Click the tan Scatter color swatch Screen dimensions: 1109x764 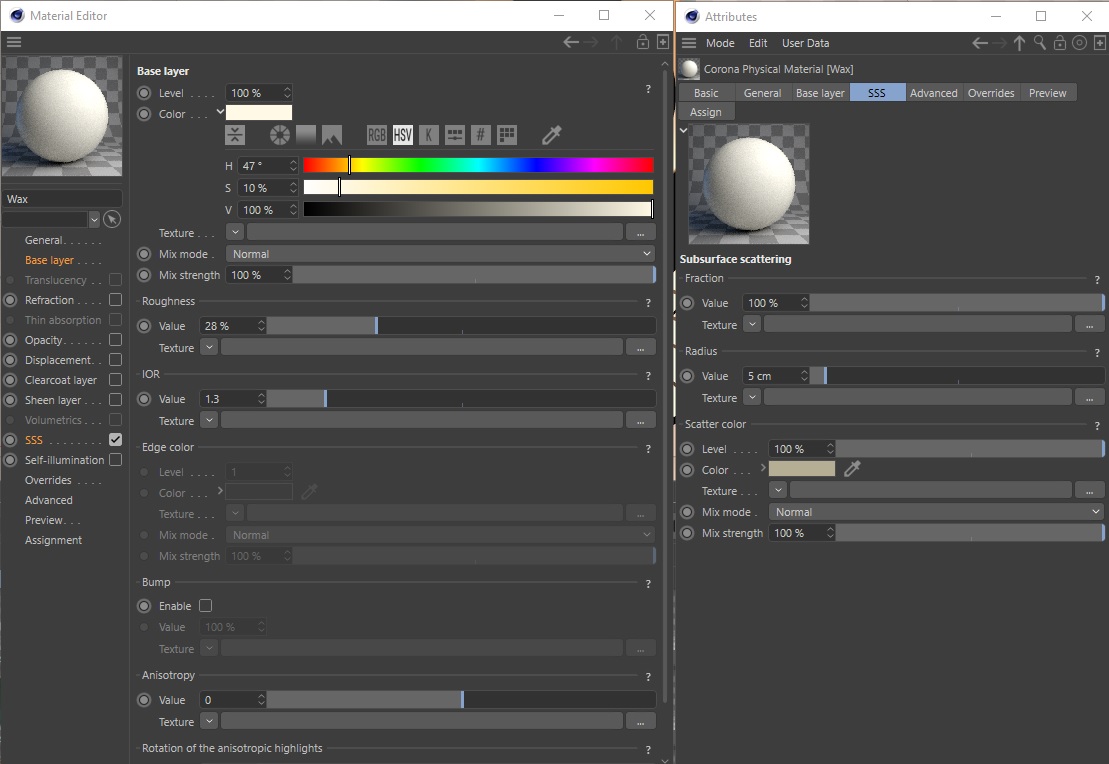click(801, 468)
